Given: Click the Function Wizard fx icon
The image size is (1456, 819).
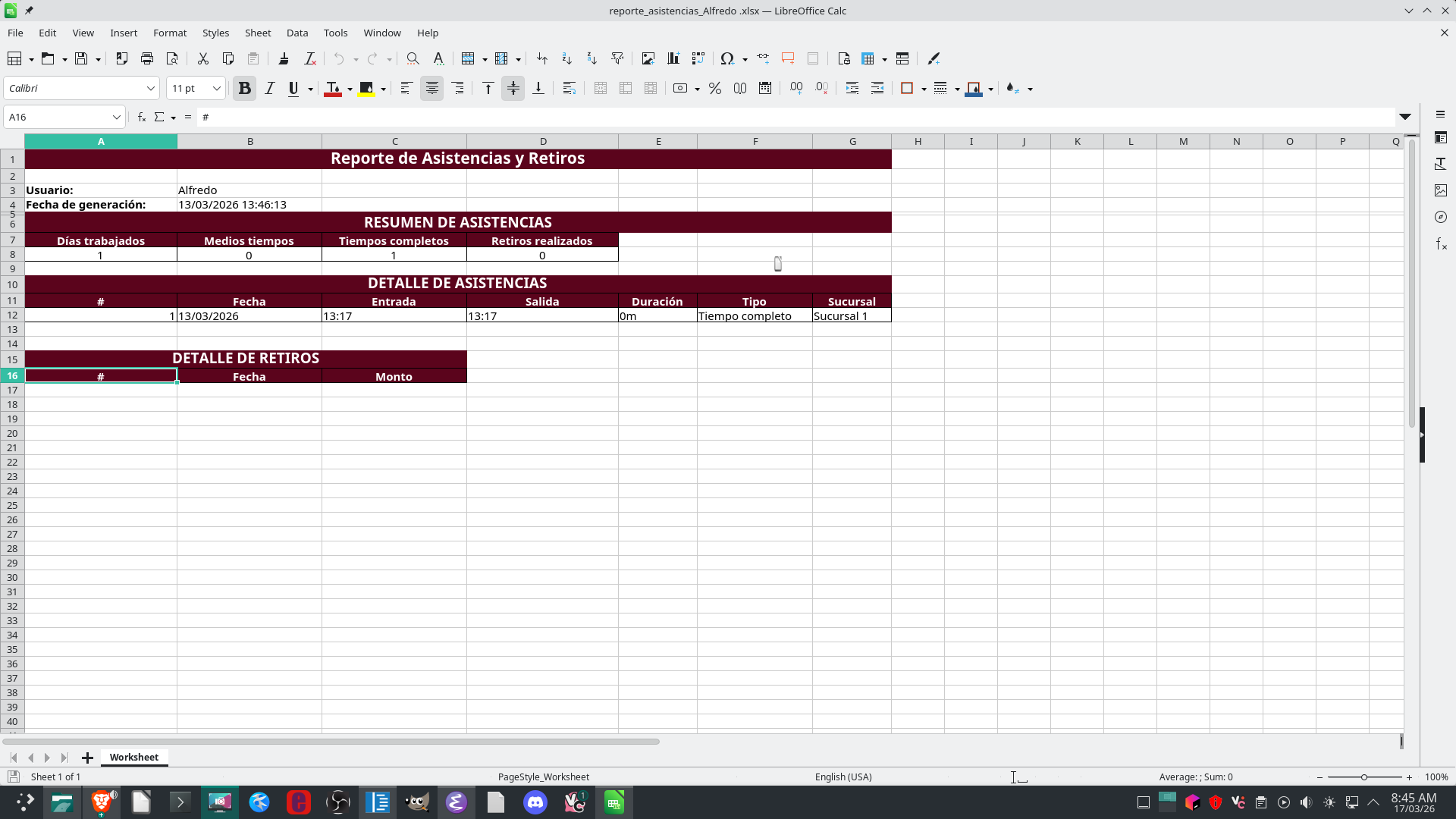Looking at the screenshot, I should [141, 117].
